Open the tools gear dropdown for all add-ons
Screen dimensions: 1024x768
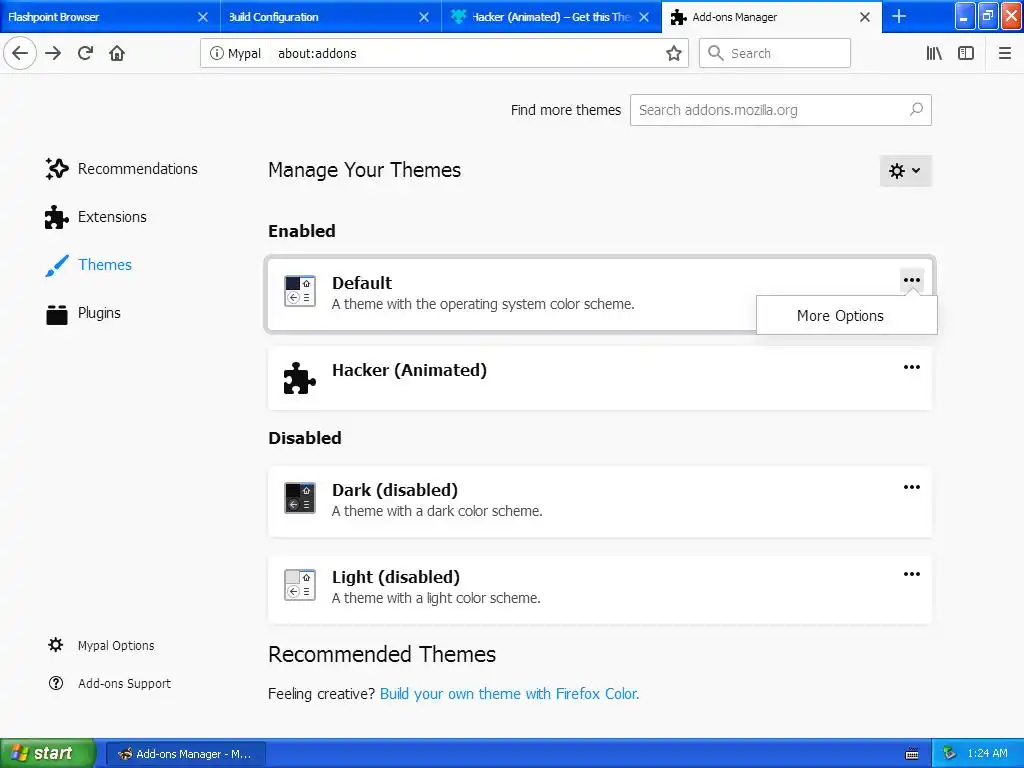(905, 170)
